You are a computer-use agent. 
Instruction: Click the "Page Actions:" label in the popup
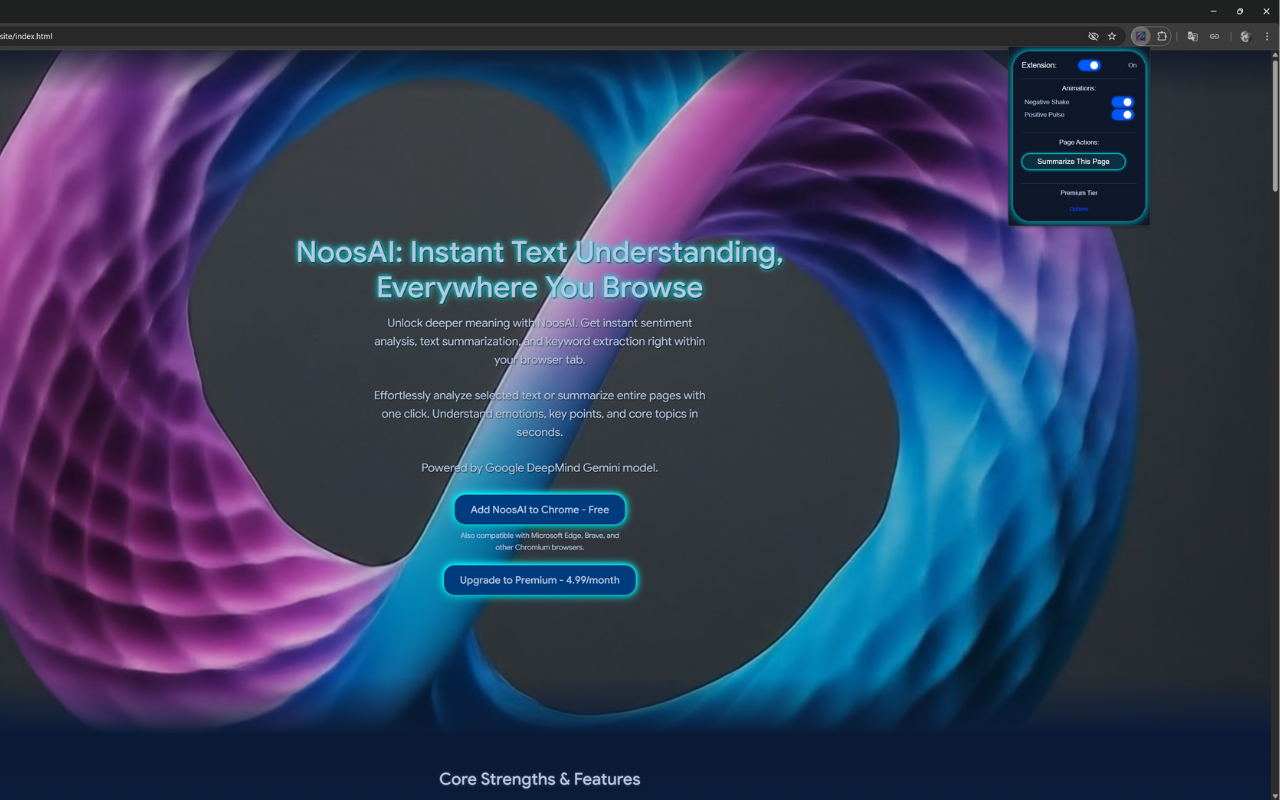click(x=1079, y=142)
